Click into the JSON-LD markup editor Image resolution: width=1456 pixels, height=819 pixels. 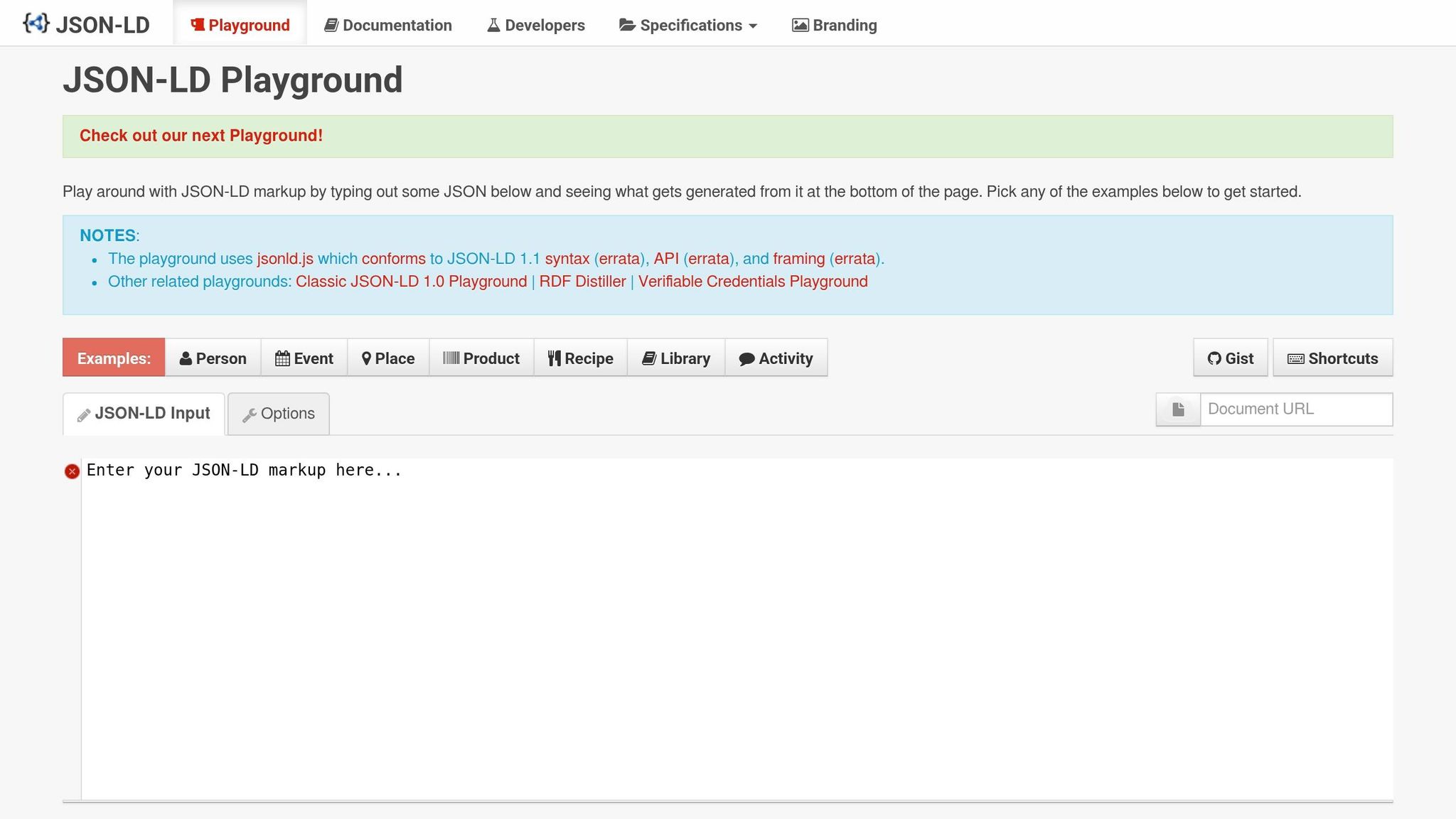tap(737, 629)
